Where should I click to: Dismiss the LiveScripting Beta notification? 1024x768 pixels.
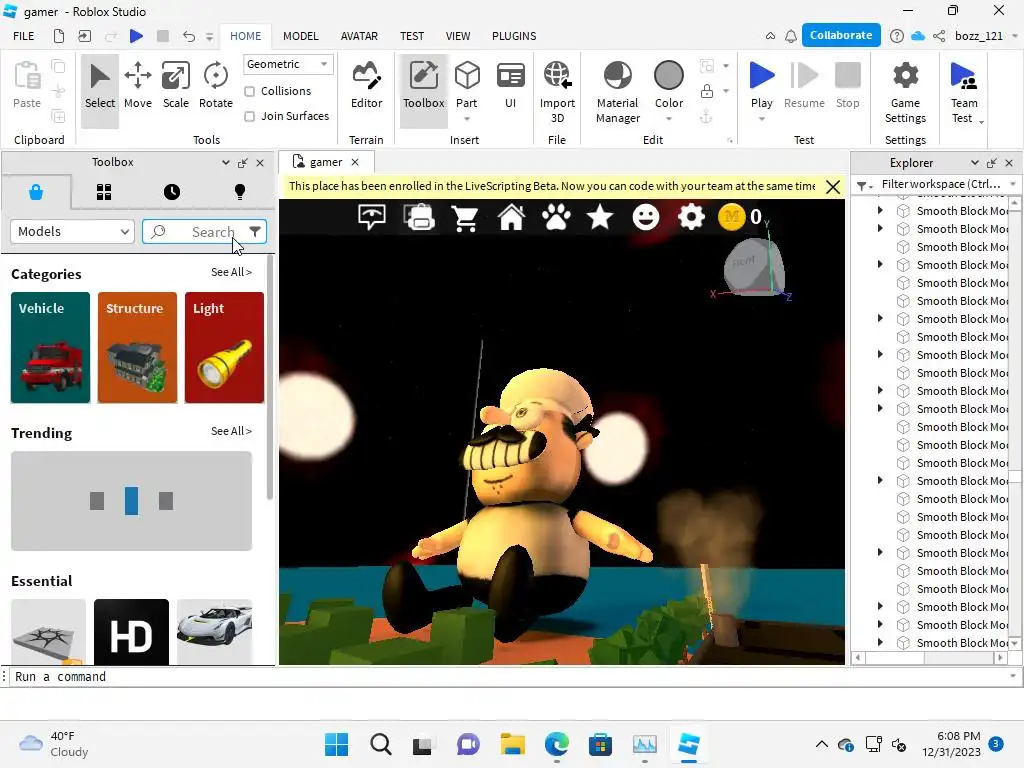tap(833, 187)
